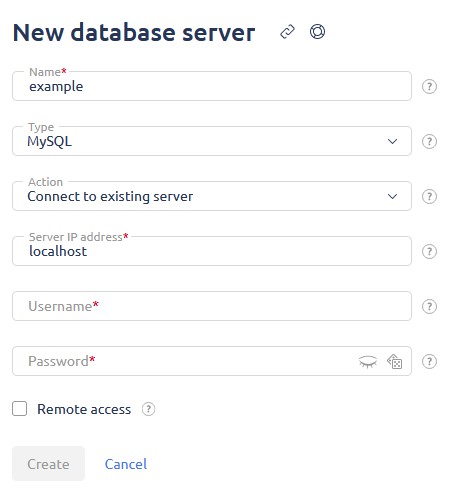Show help hint for Password field
This screenshot has height=491, width=454.
[x=429, y=362]
